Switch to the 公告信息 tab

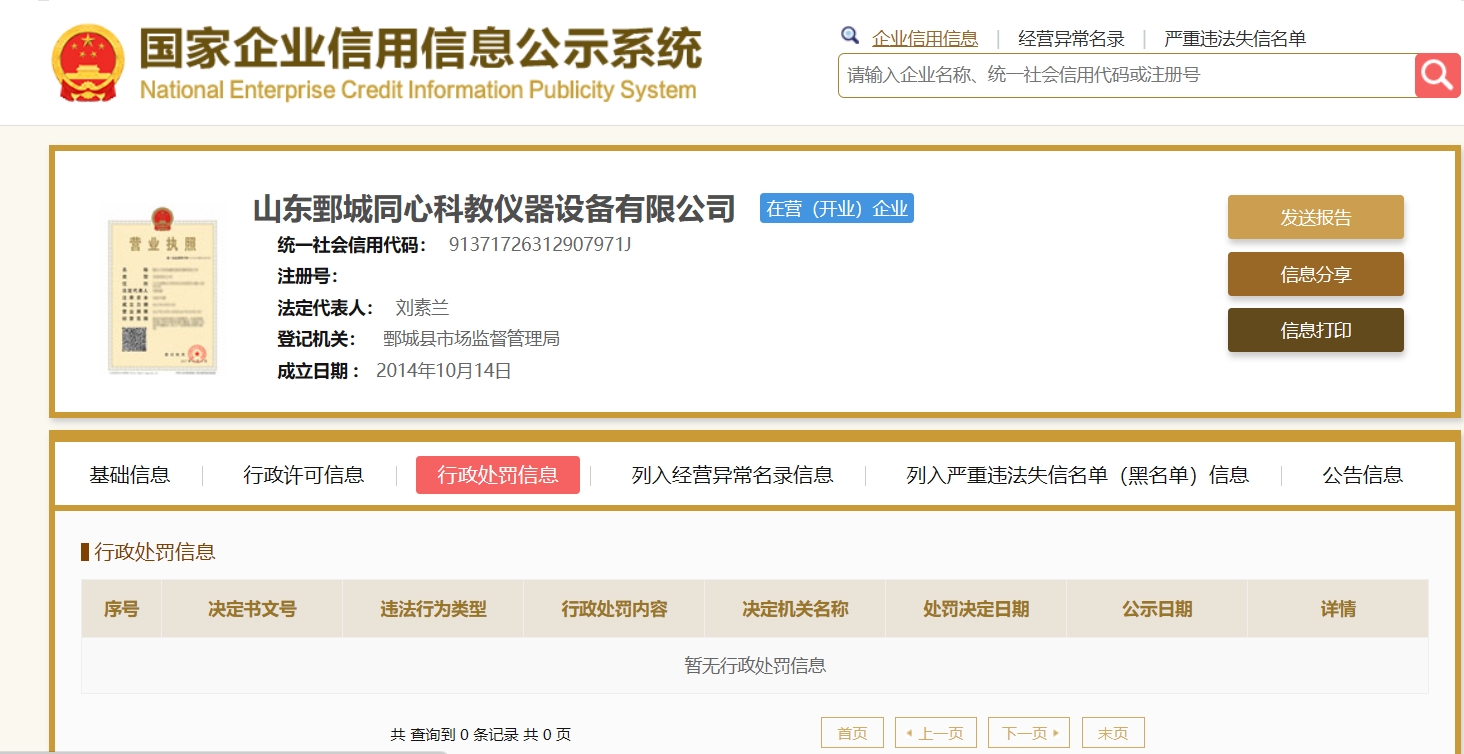click(x=1363, y=475)
